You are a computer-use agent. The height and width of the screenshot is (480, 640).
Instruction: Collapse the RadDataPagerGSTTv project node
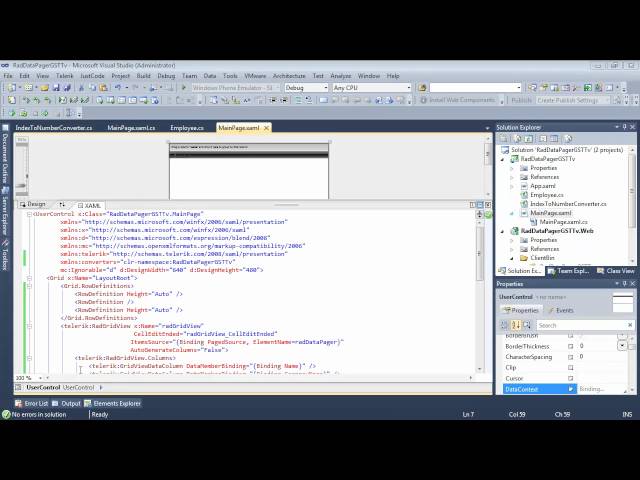tap(503, 159)
